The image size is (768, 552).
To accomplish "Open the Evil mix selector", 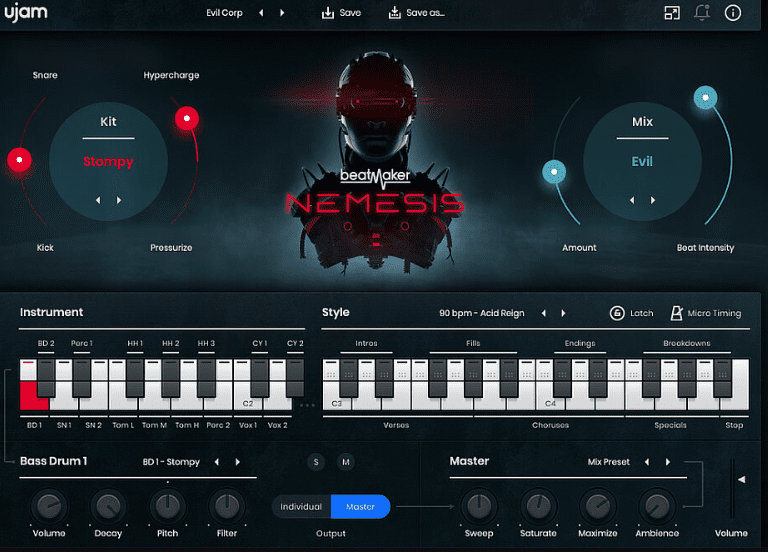I will [642, 161].
